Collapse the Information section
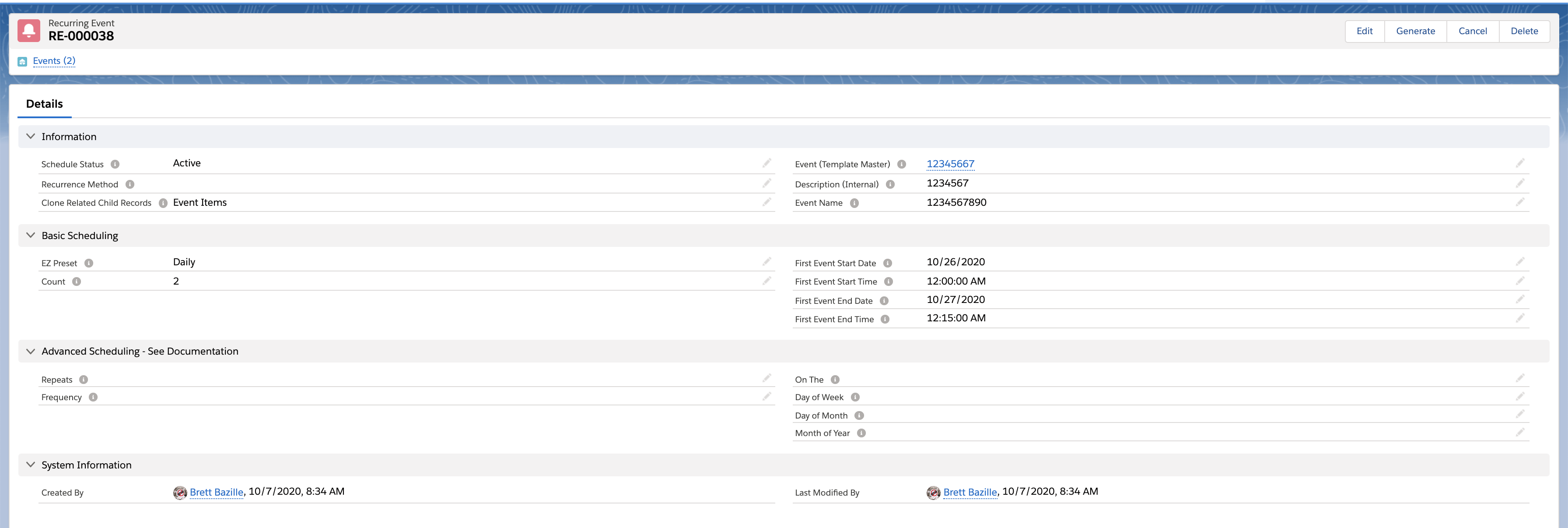Screen dimensions: 1568x528 click(x=31, y=137)
